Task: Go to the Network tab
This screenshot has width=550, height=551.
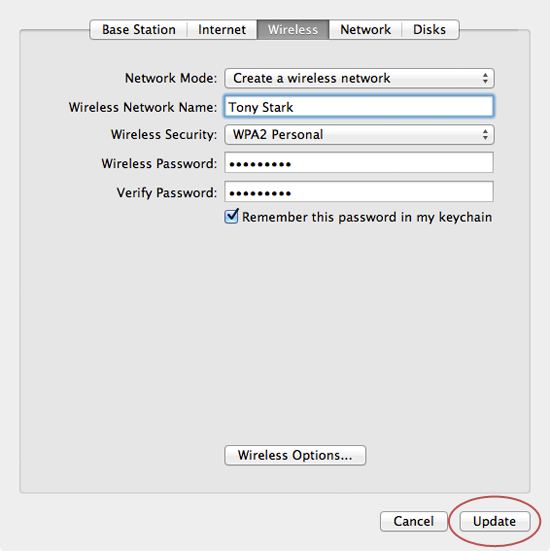Action: (x=365, y=30)
